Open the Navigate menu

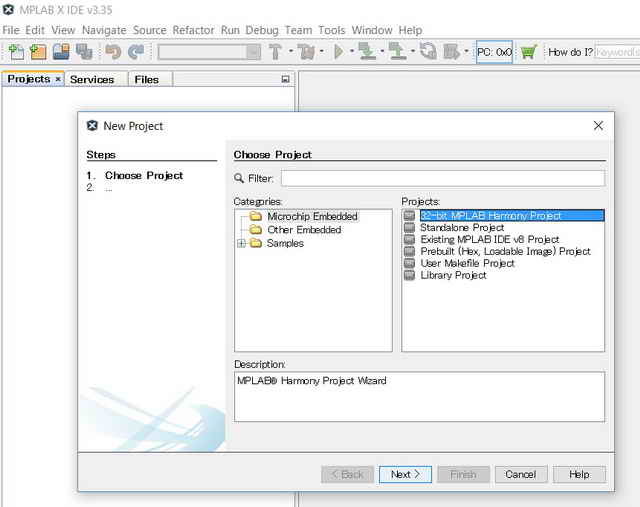104,30
